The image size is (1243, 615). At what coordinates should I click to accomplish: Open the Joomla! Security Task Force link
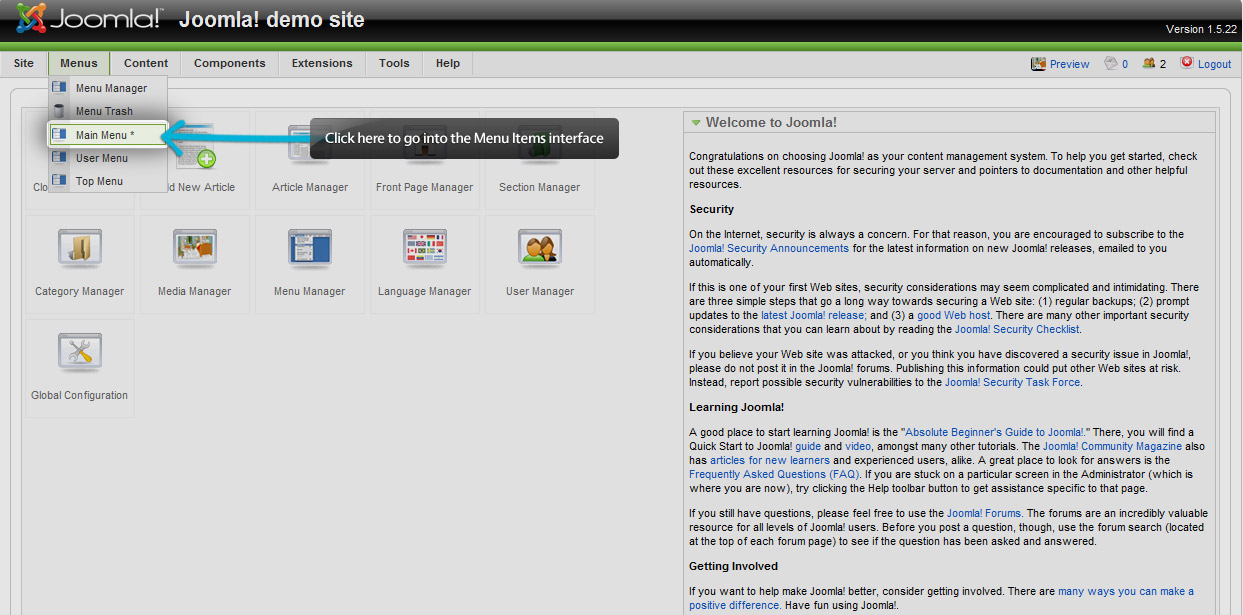coord(1012,382)
